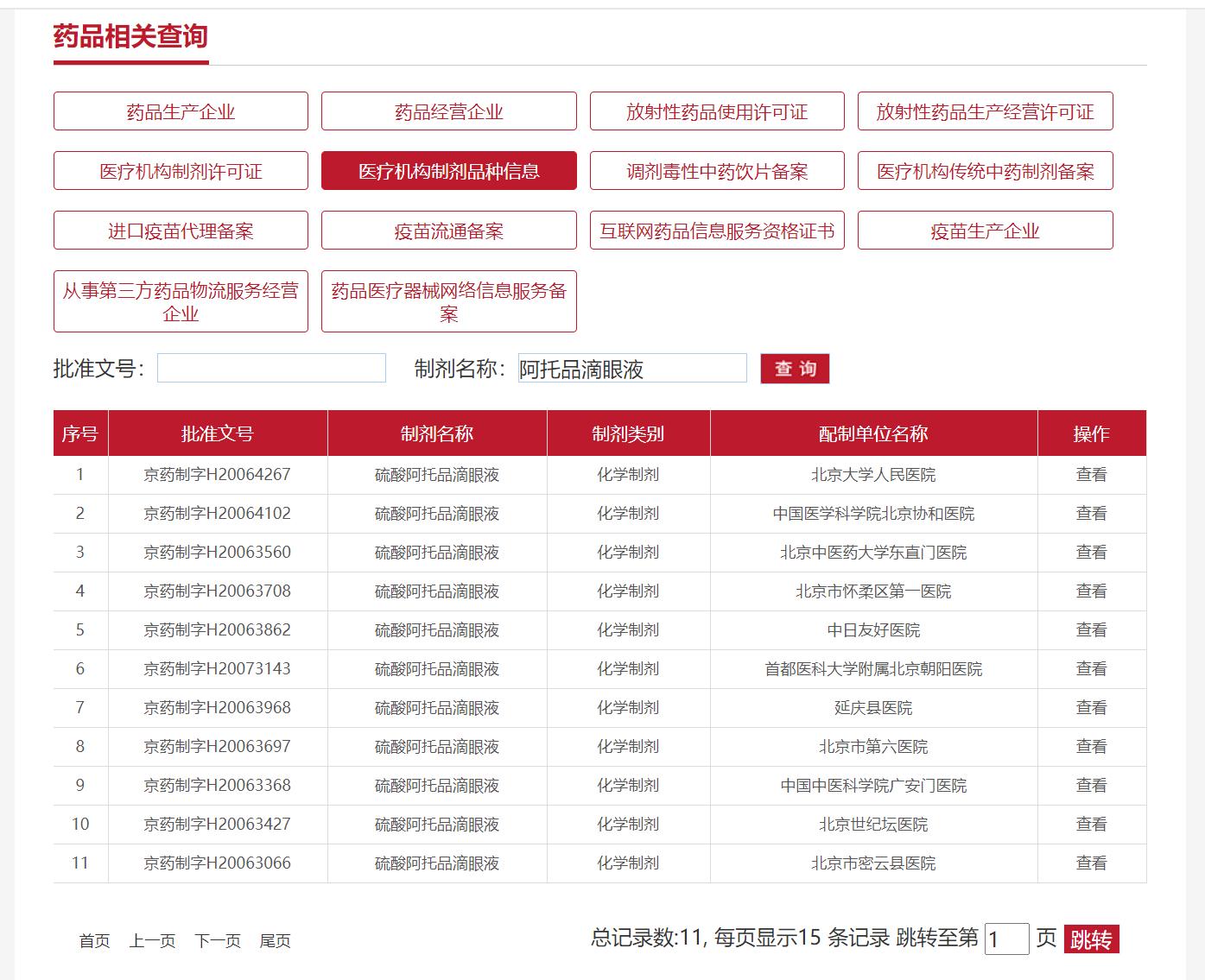Open the 放射性药品生产经营许可证 query

985,111
